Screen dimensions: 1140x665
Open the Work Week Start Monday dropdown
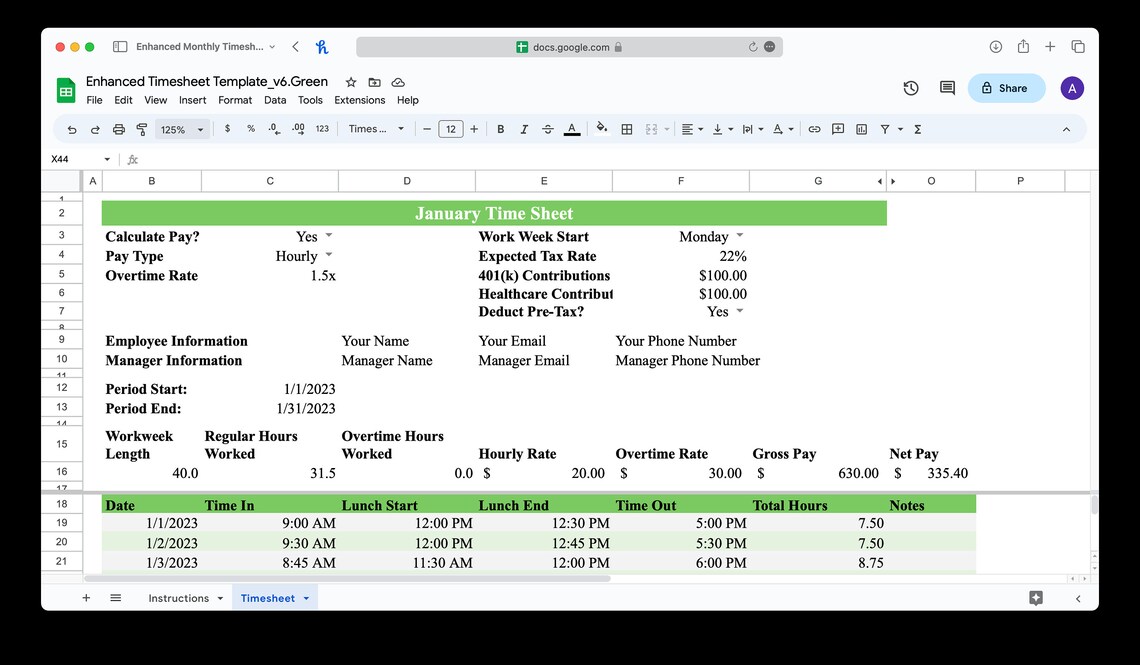pos(739,236)
